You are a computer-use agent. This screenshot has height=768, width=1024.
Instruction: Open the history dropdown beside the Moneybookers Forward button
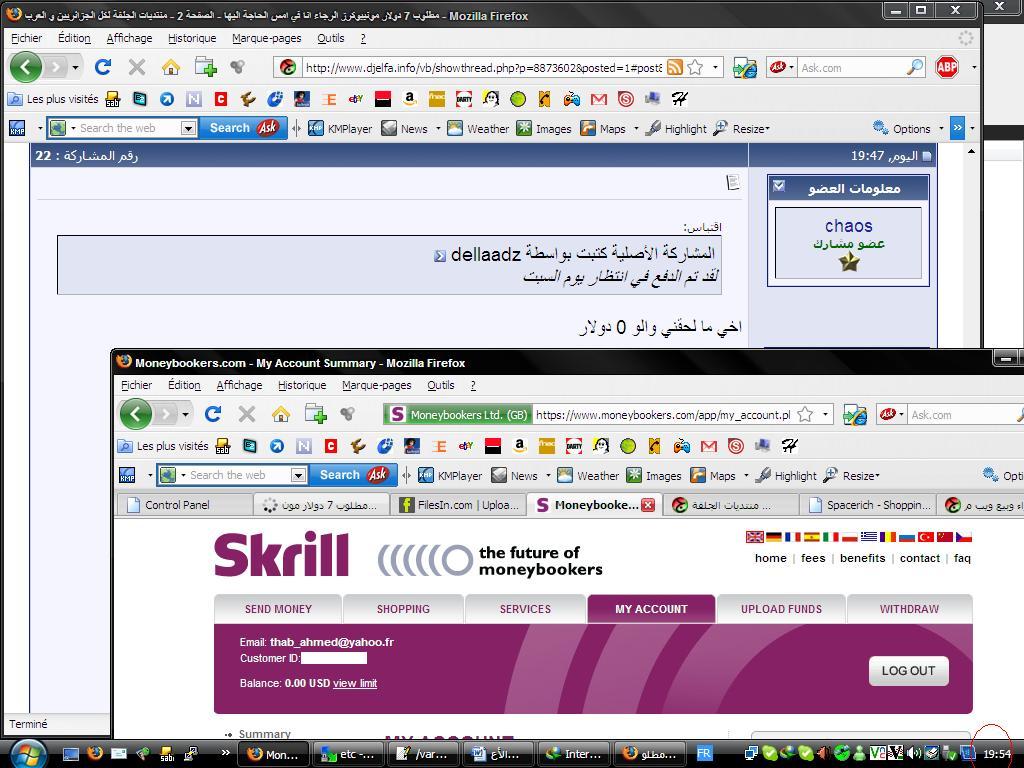pos(185,414)
